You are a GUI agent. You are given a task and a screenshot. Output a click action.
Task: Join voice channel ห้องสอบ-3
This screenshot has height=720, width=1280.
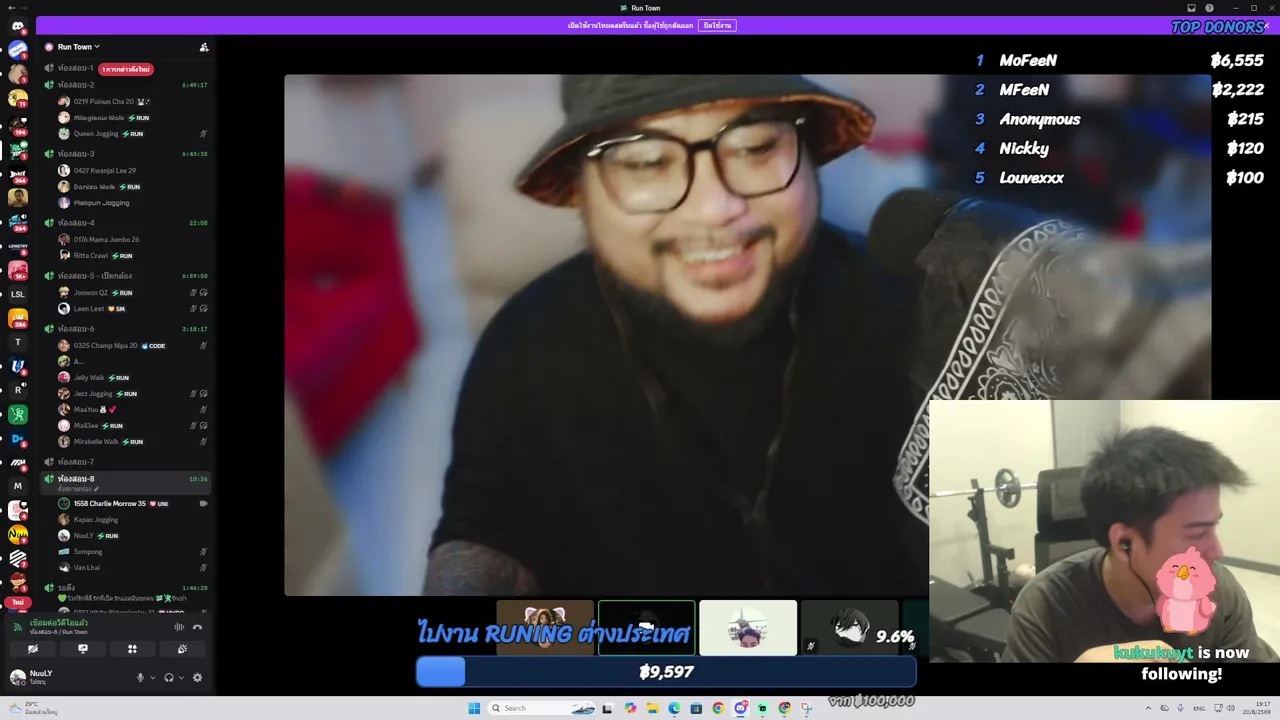pyautogui.click(x=126, y=154)
